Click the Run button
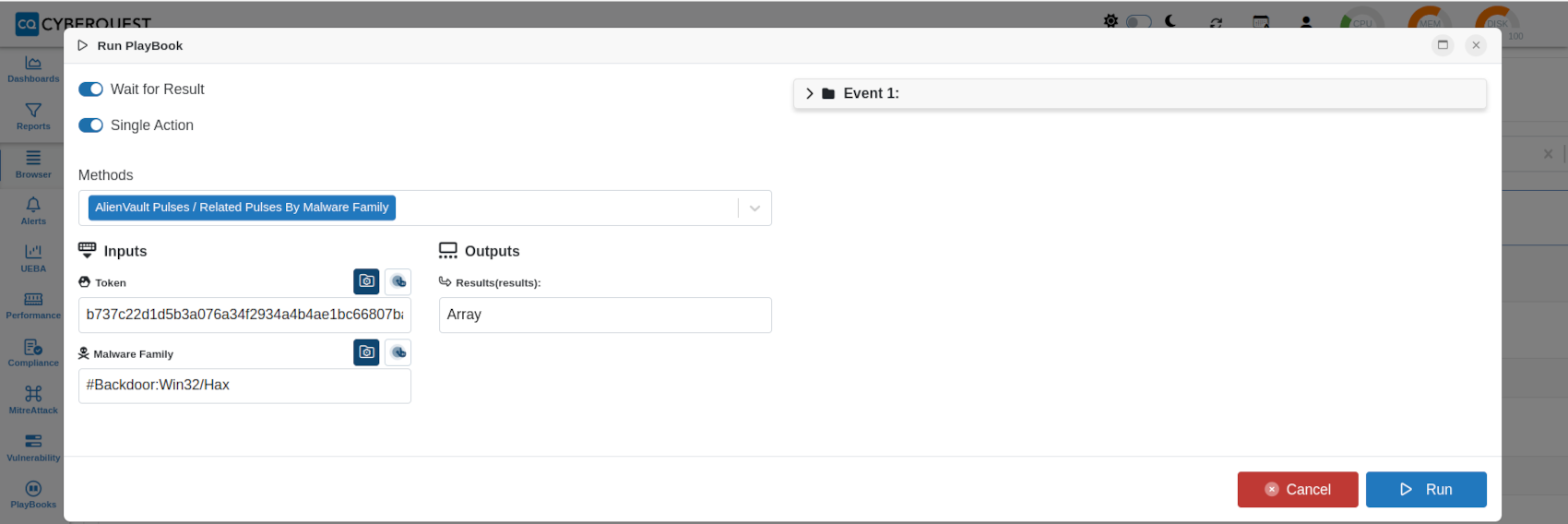1568x524 pixels. click(x=1426, y=490)
